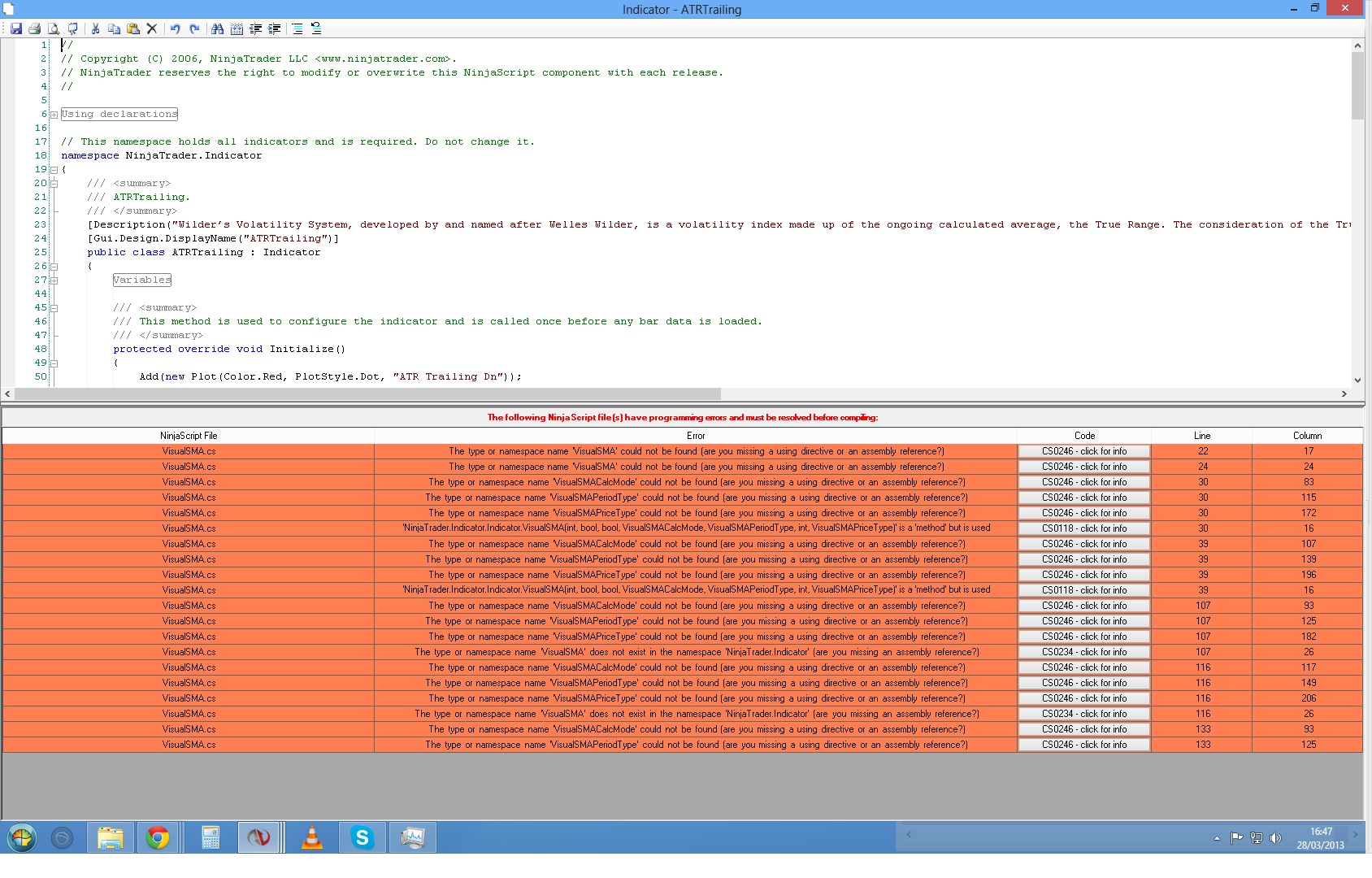Open print preview from the toolbar
1372x878 pixels.
click(54, 28)
